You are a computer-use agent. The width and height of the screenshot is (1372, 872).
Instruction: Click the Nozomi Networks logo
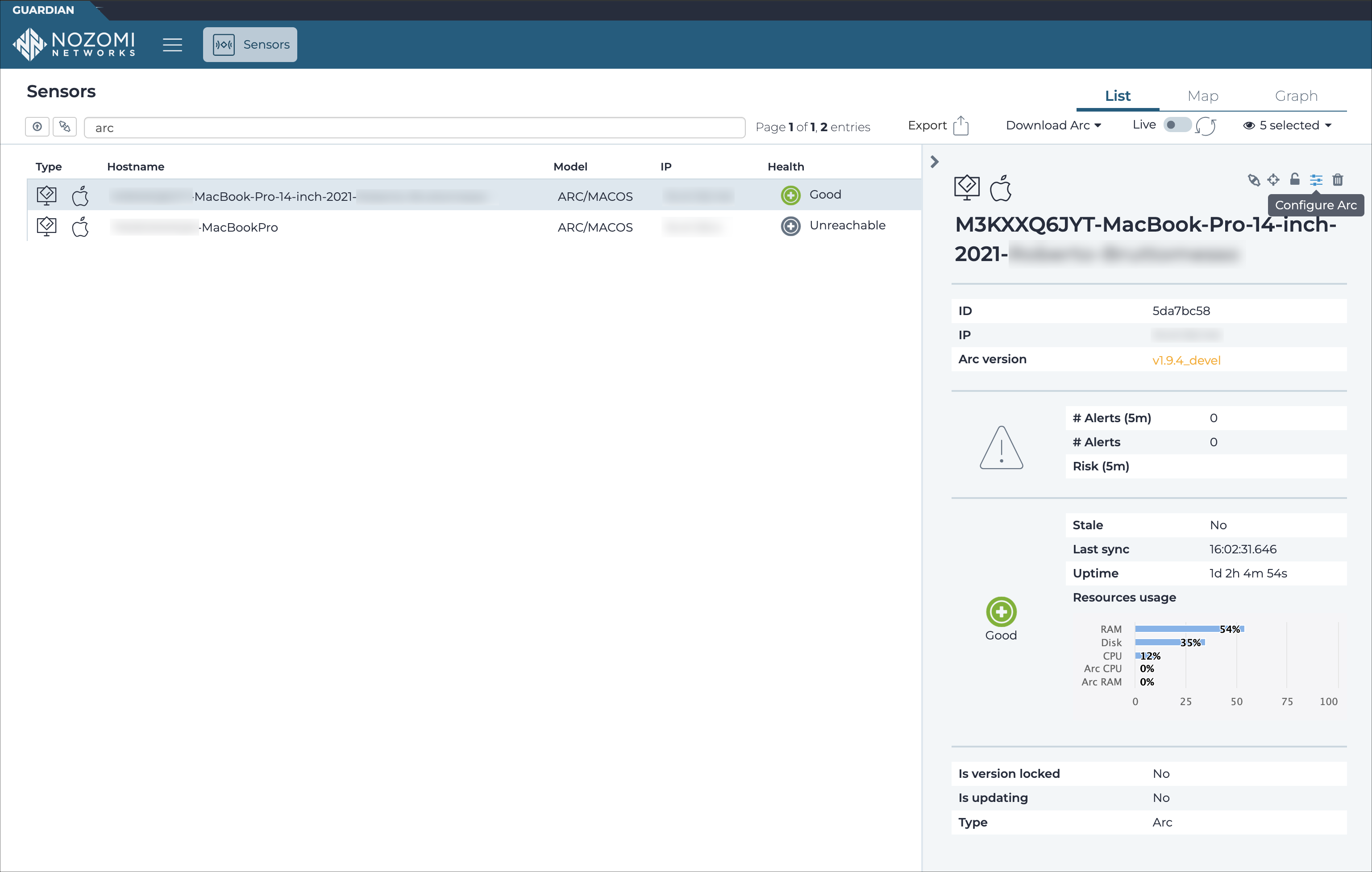click(x=74, y=45)
